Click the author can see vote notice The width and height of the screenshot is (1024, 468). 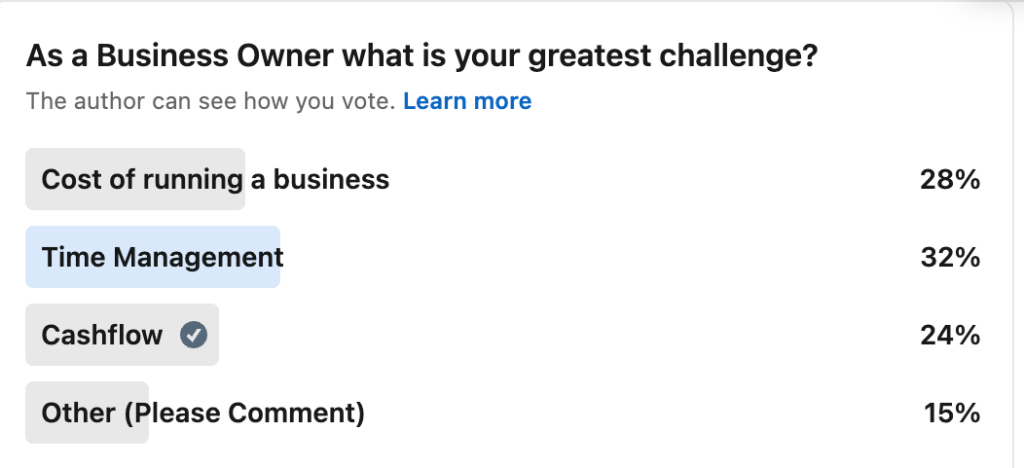(211, 101)
